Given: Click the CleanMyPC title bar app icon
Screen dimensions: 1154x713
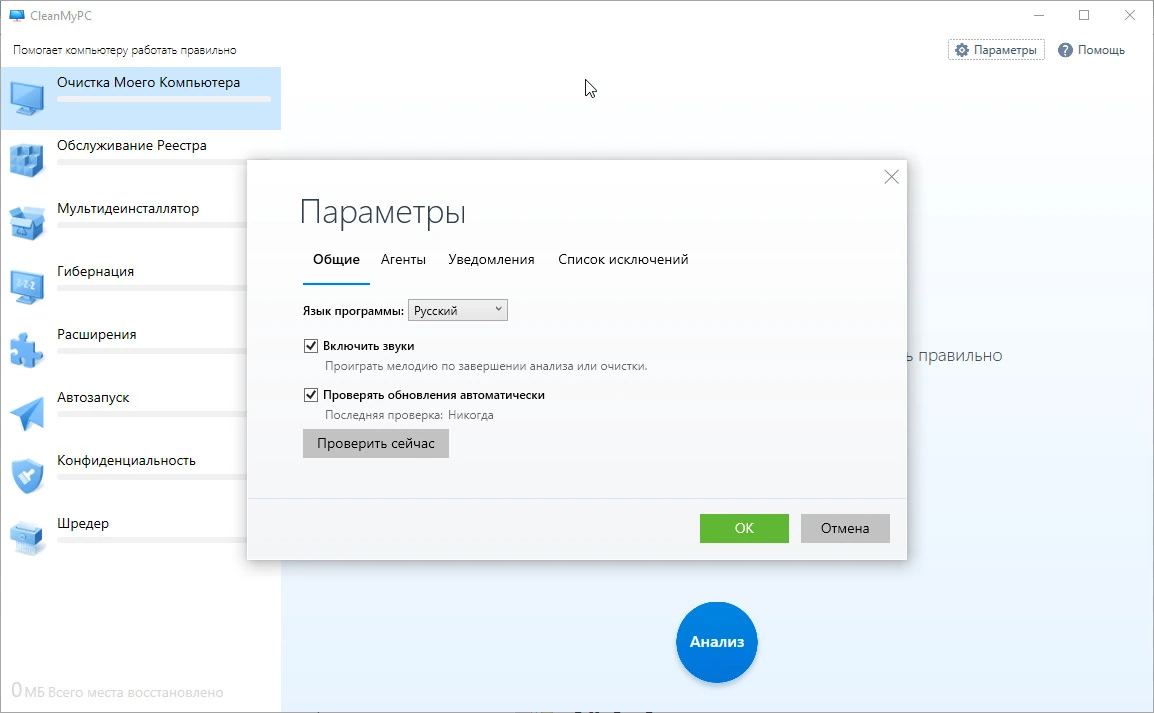Looking at the screenshot, I should click(17, 15).
